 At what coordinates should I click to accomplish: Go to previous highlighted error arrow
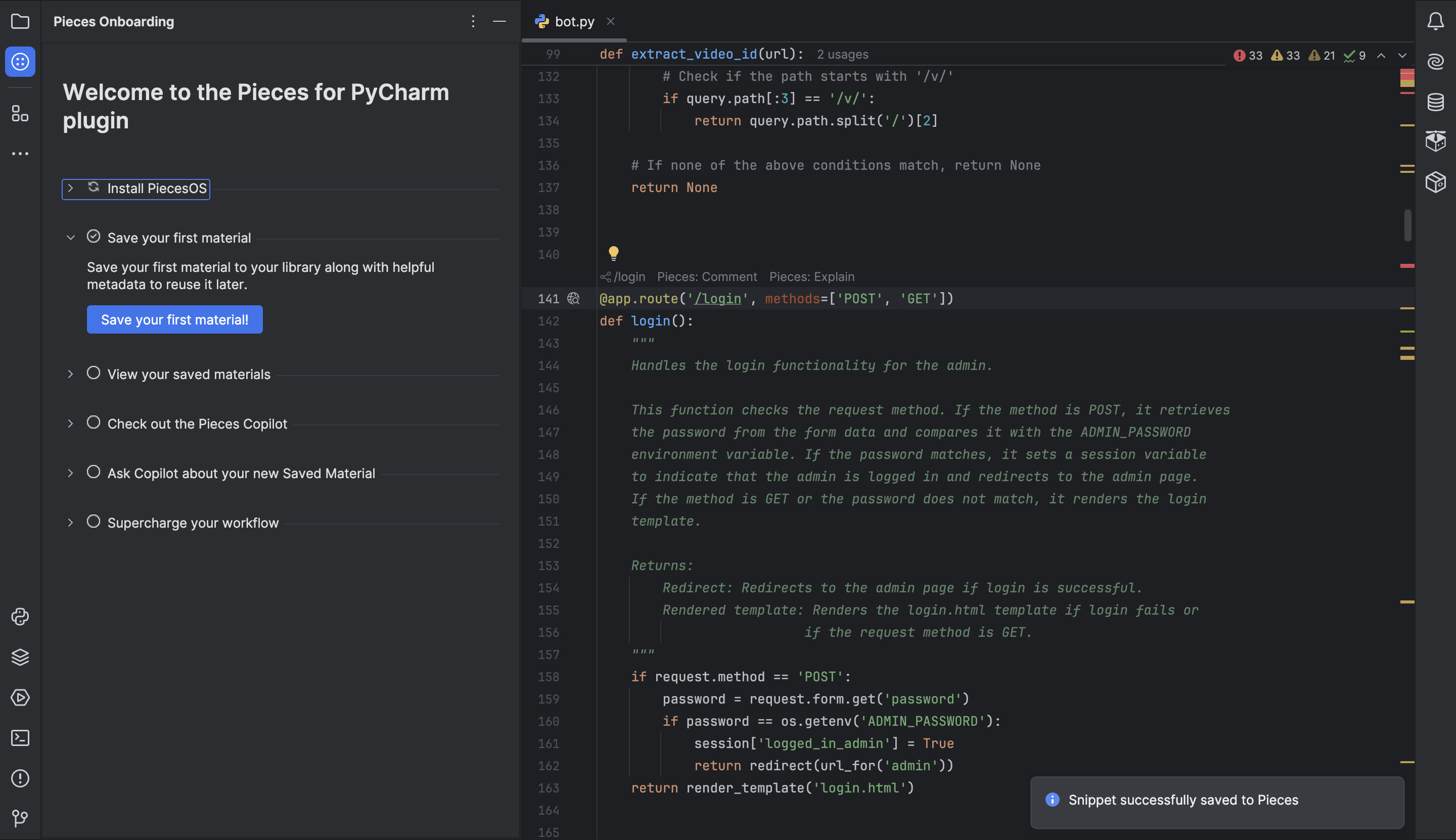[1381, 56]
